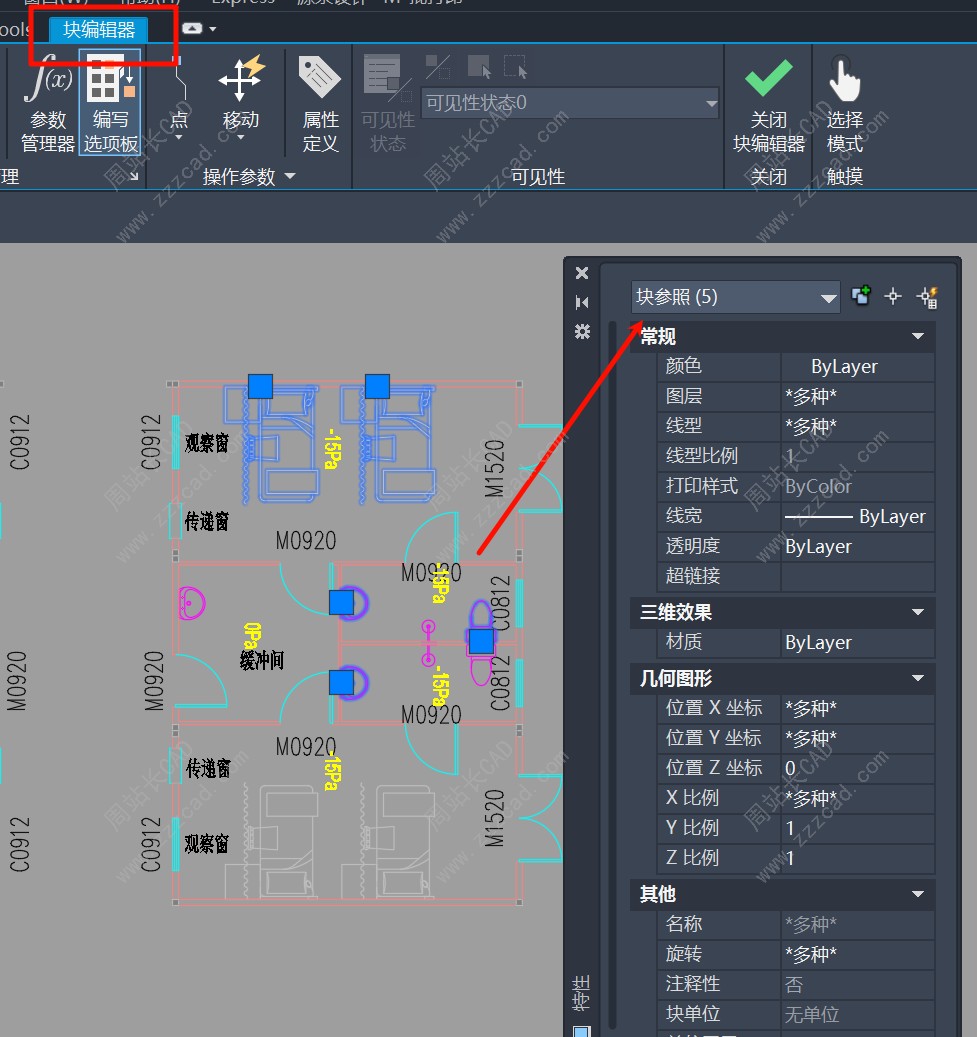The width and height of the screenshot is (977, 1037).
Task: Click the 颜色 ByLayer color field
Action: tap(857, 367)
